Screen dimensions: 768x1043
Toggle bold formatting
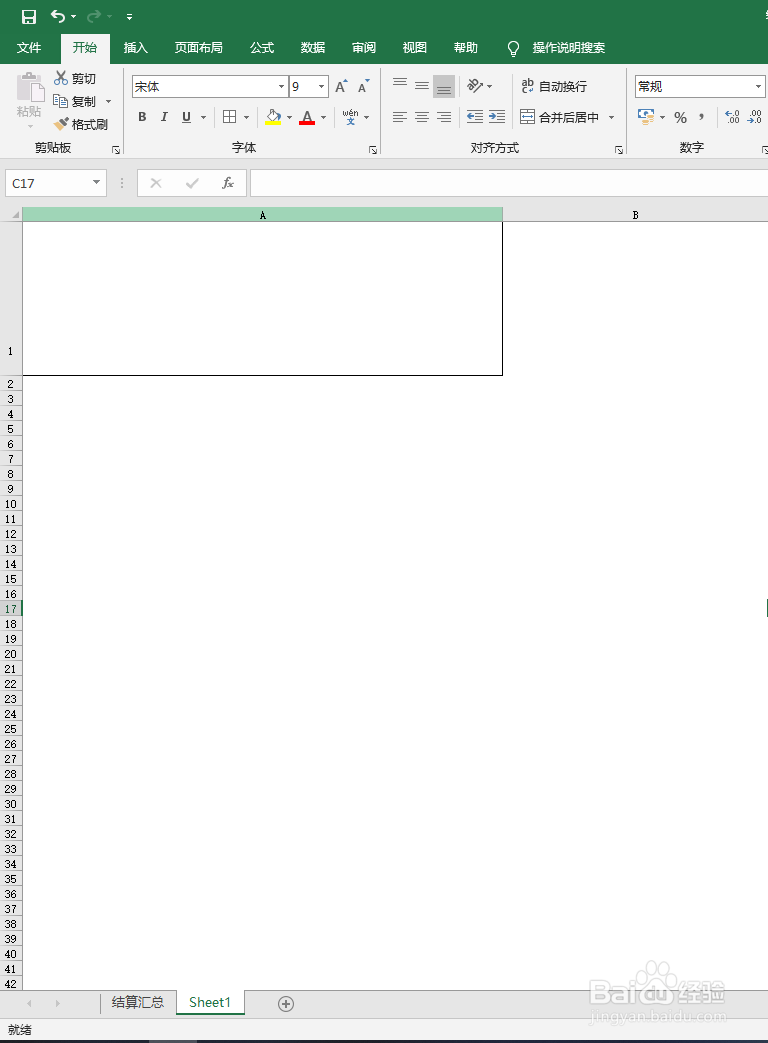(x=142, y=117)
